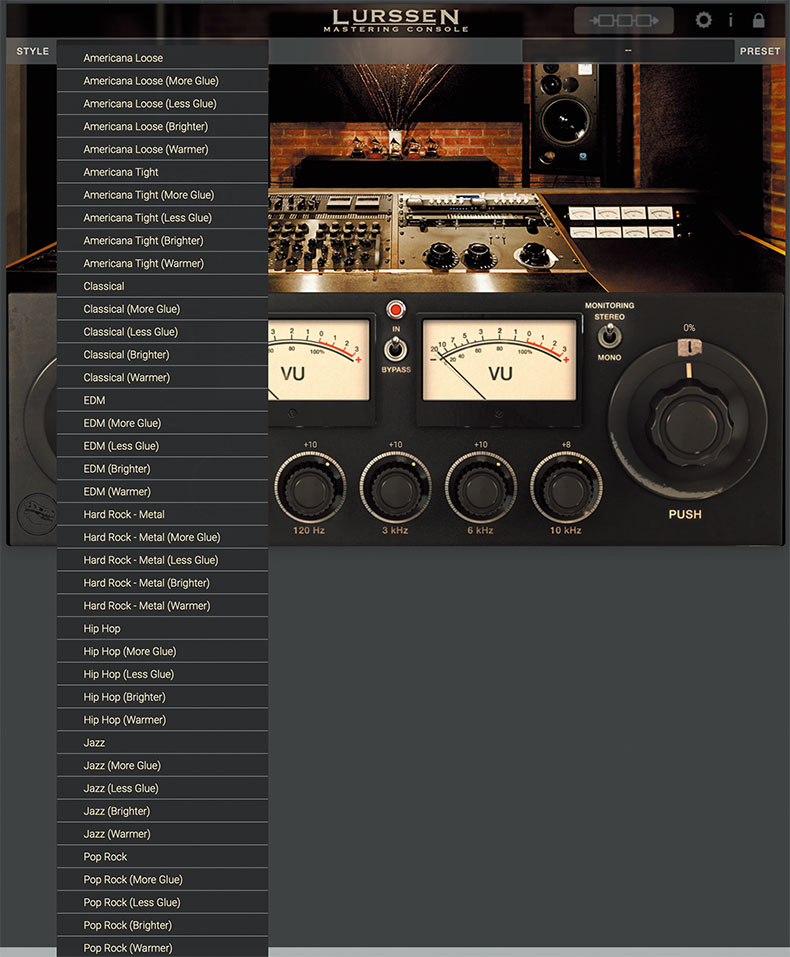The width and height of the screenshot is (790, 957).
Task: Pick Jazz (Warmer)
Action: pyautogui.click(x=162, y=834)
